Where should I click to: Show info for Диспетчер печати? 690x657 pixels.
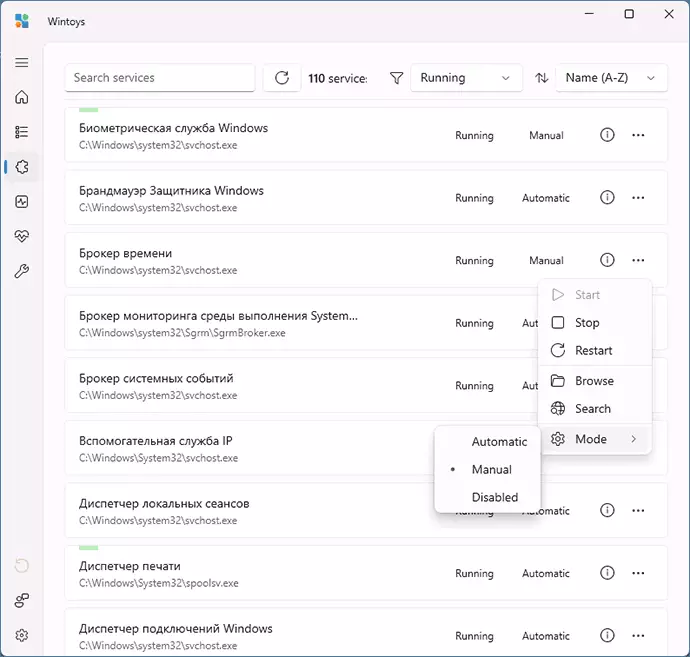[x=607, y=573]
